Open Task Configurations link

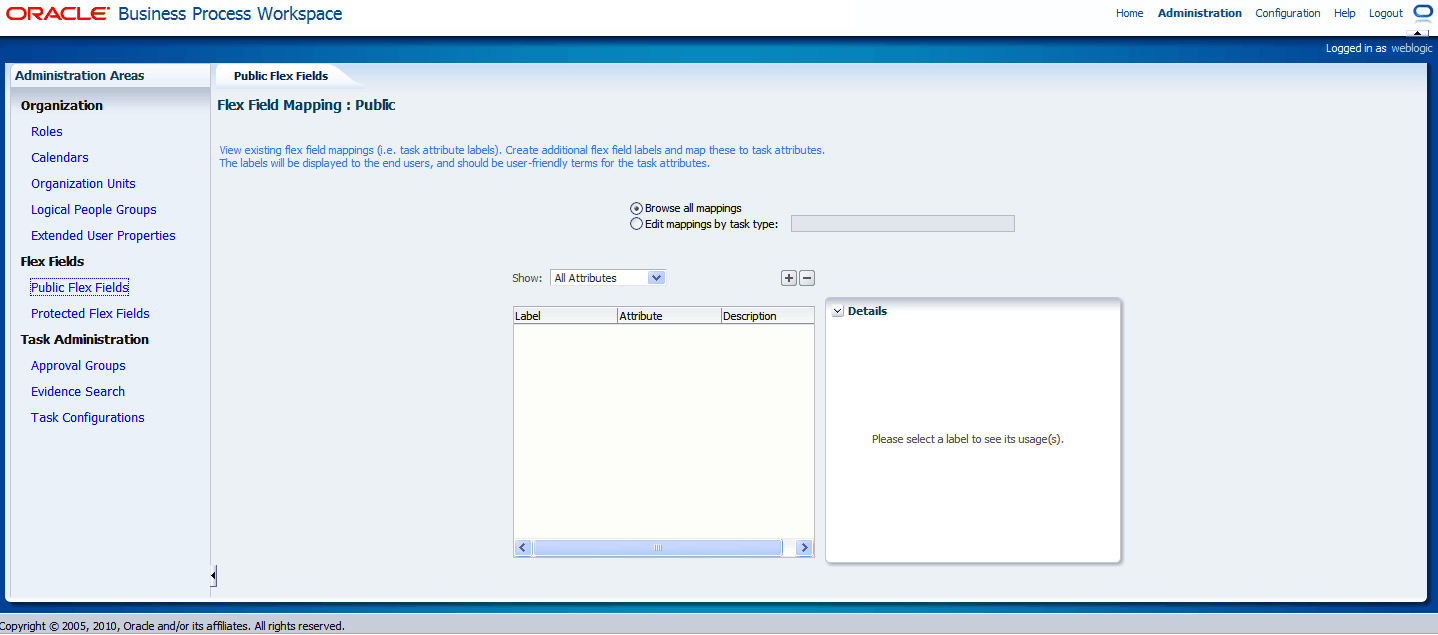click(x=88, y=418)
